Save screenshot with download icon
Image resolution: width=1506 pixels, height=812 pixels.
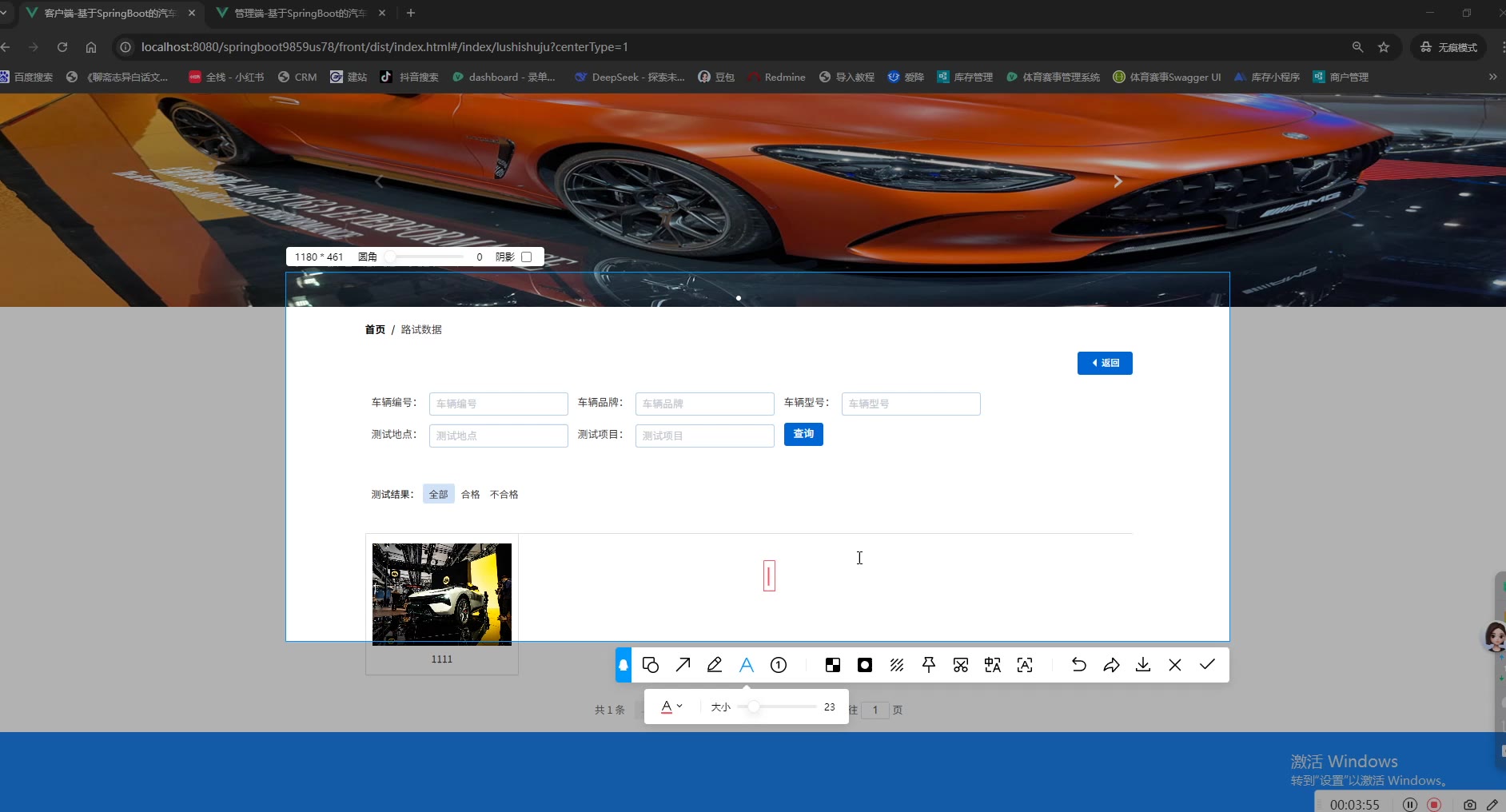[x=1143, y=665]
